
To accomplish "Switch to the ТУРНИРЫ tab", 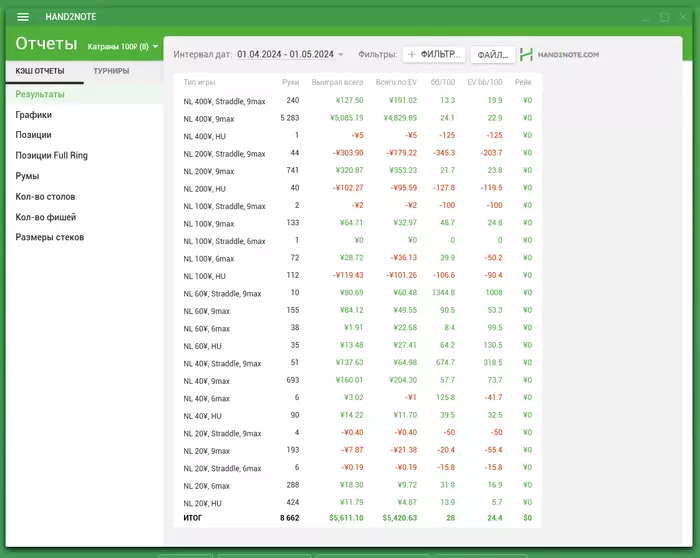I will tap(111, 71).
